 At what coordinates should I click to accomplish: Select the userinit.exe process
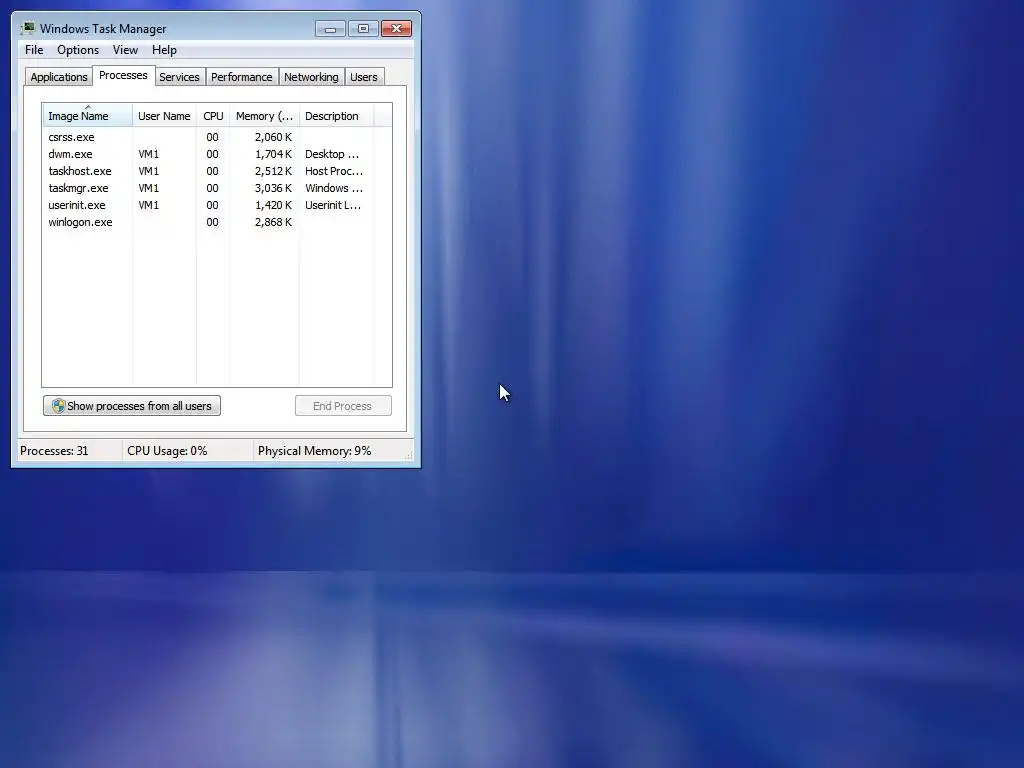coord(217,205)
